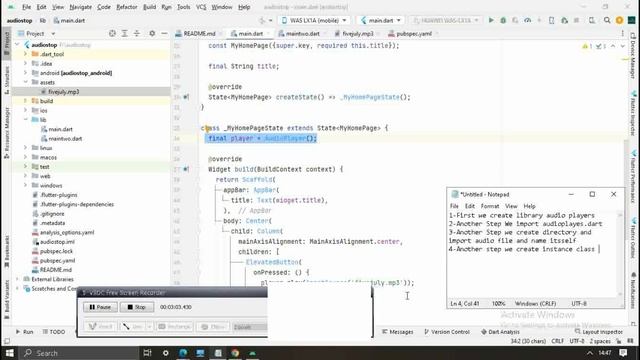
Task: Open the Version Control tool window
Action: point(447,332)
